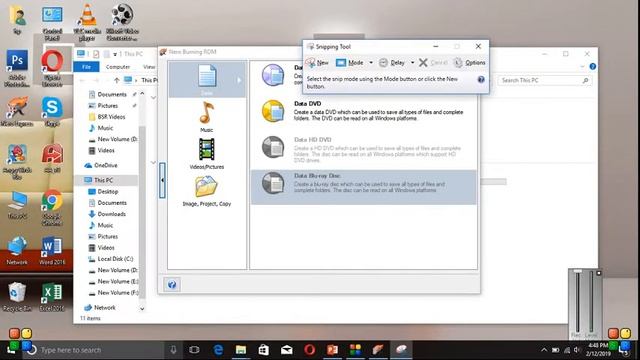This screenshot has height=360, width=640.
Task: Select the Videos/Pictures category in Nero
Action: pyautogui.click(x=207, y=153)
